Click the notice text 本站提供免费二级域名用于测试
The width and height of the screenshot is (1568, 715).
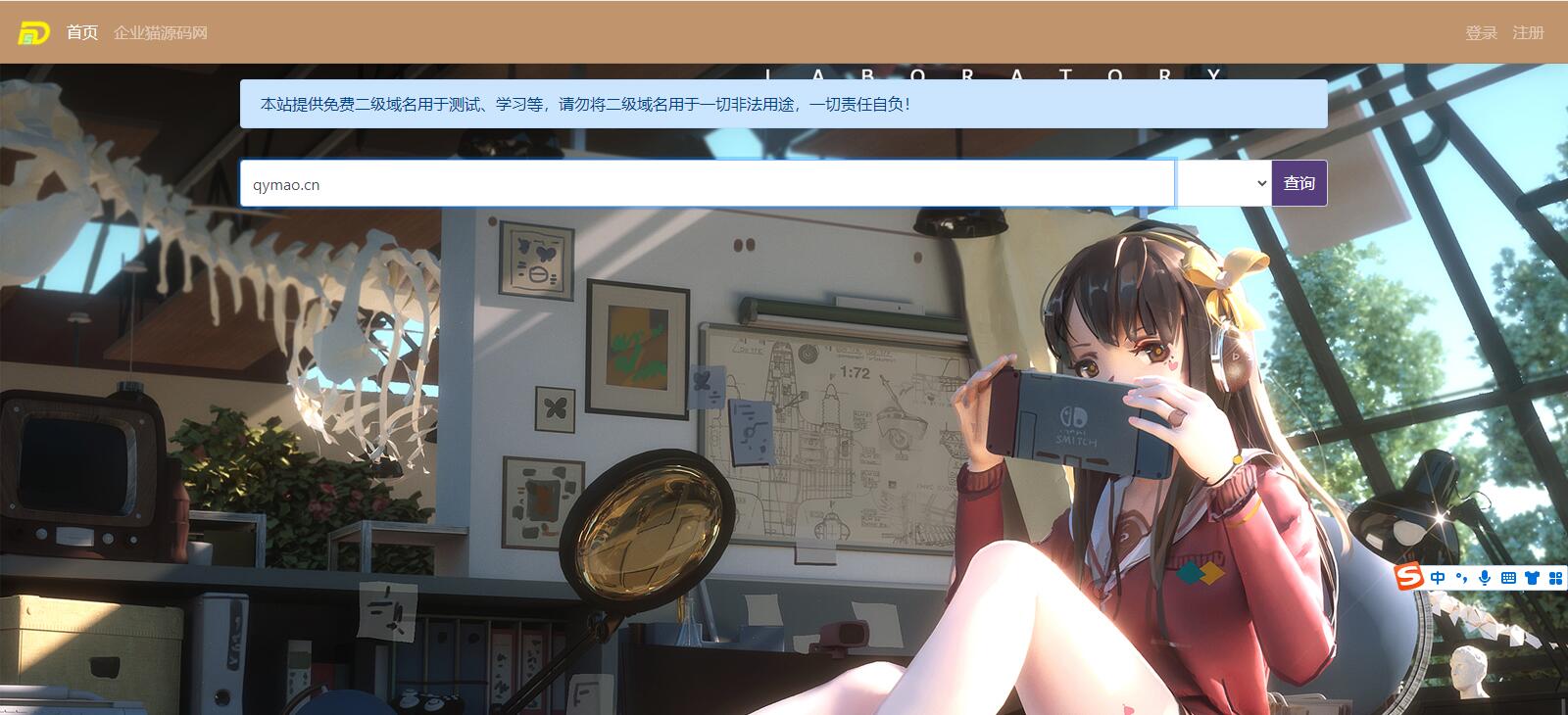tap(370, 104)
